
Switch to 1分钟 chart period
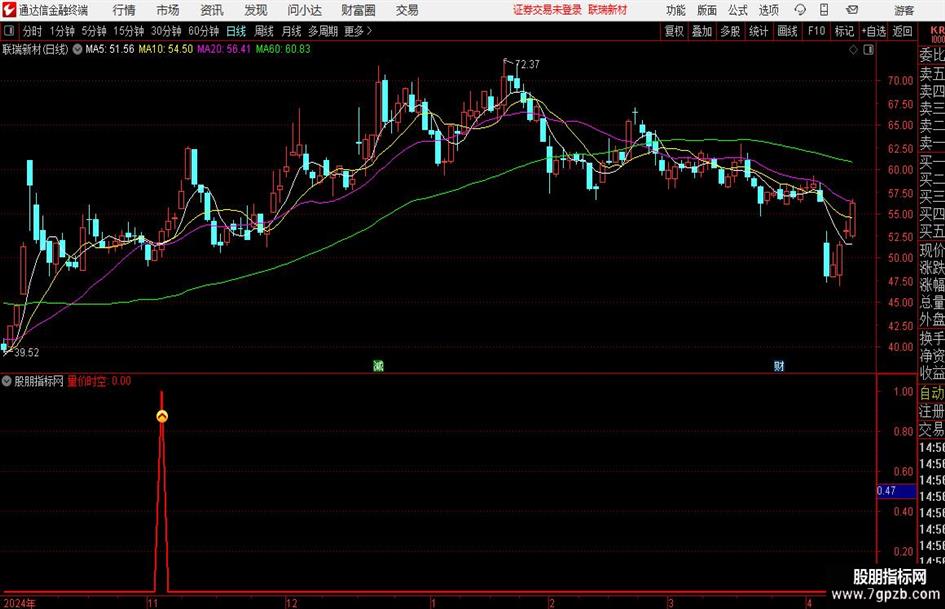coord(62,31)
